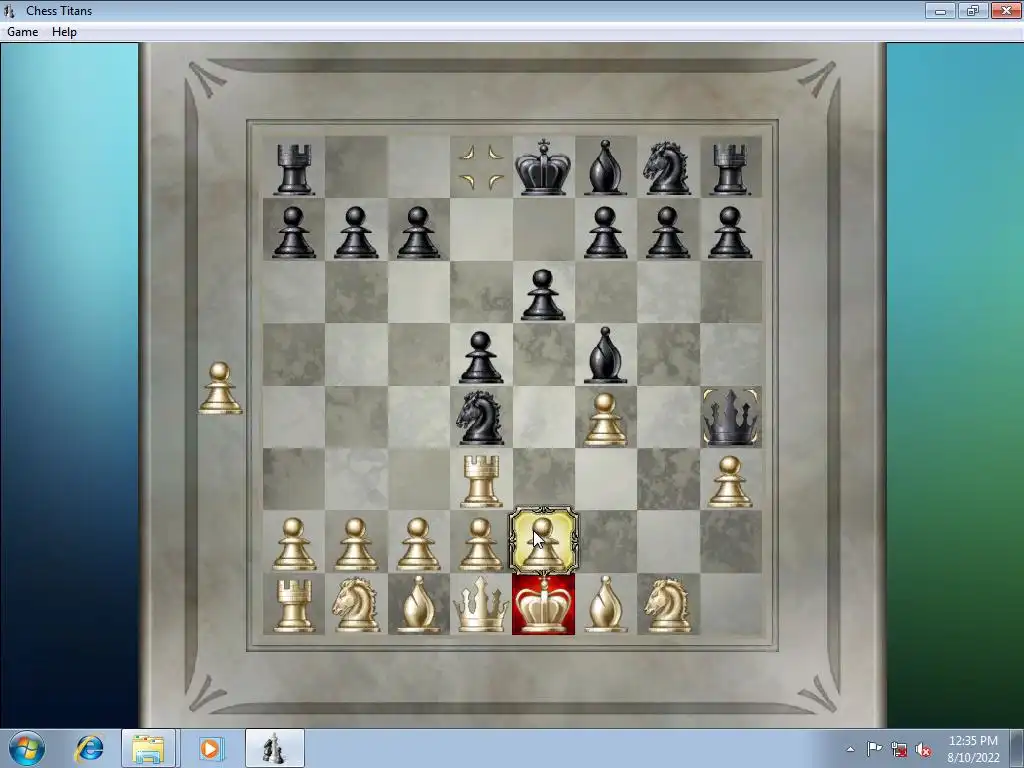Click the black knight on g8

(x=667, y=168)
